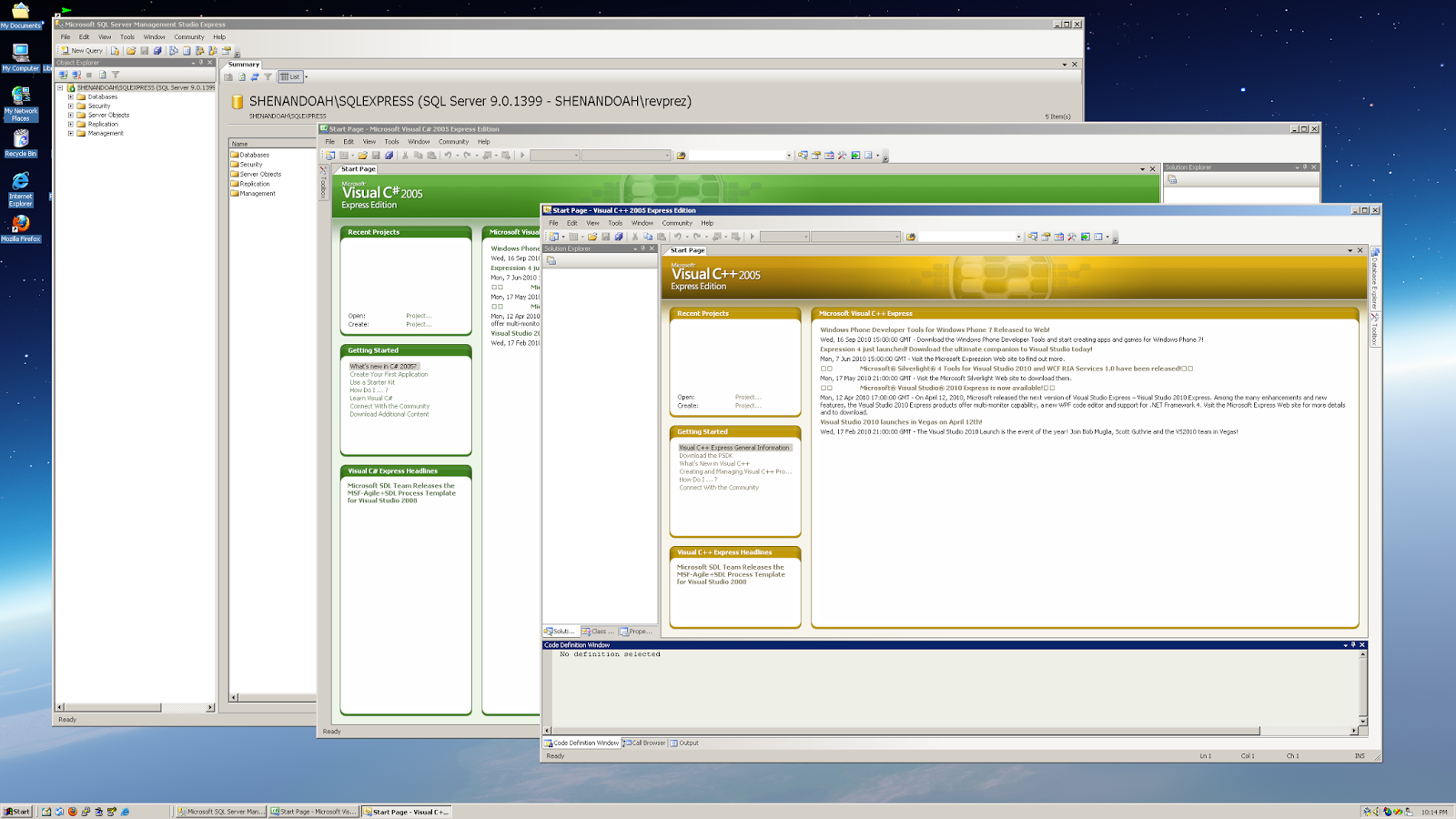Start debugging with the play icon
This screenshot has width=1456, height=819.
pyautogui.click(x=752, y=237)
